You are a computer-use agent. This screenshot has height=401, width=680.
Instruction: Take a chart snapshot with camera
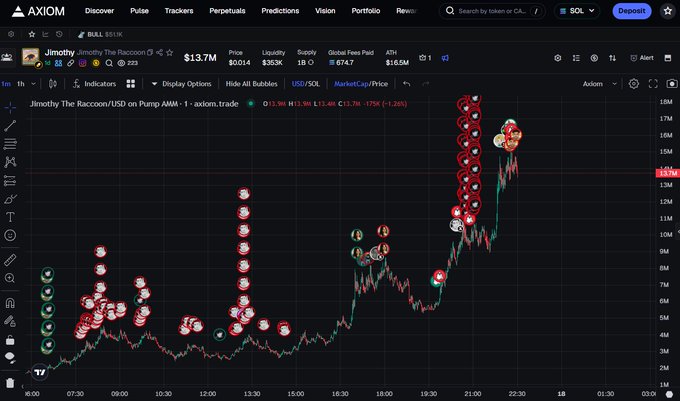(672, 84)
